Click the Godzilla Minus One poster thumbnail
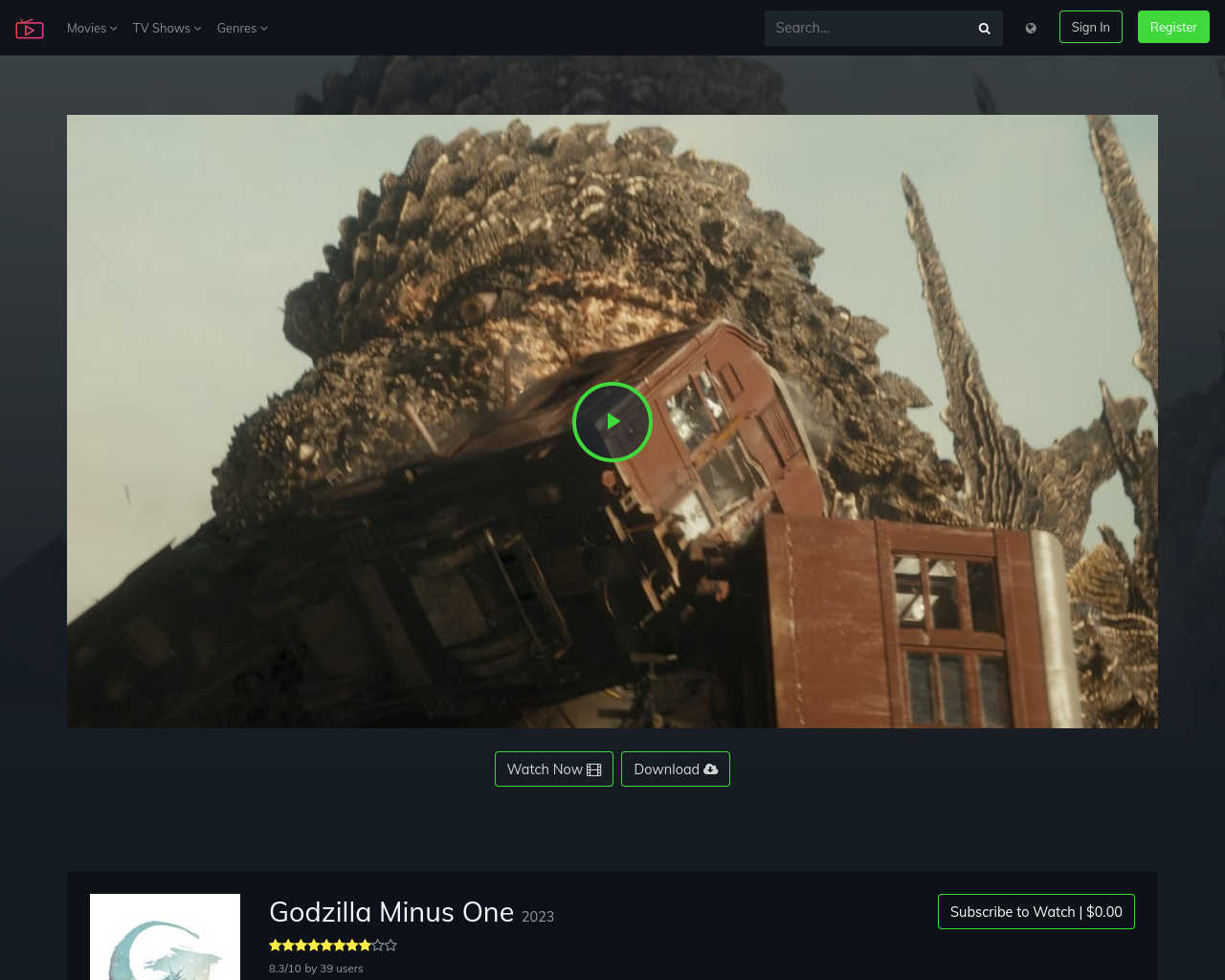This screenshot has height=980, width=1225. click(165, 937)
